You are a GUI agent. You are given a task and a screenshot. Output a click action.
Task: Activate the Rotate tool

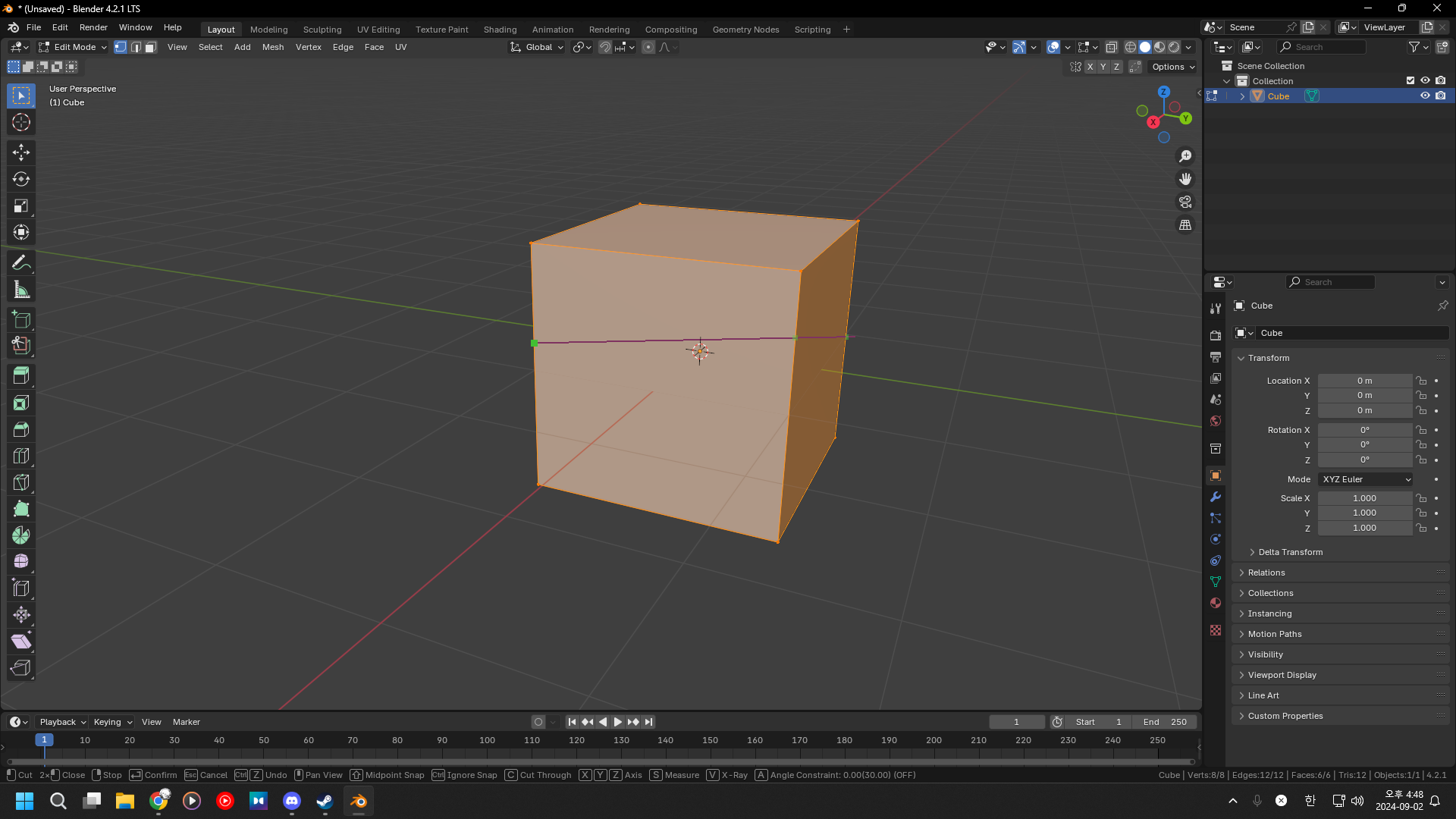pos(21,179)
